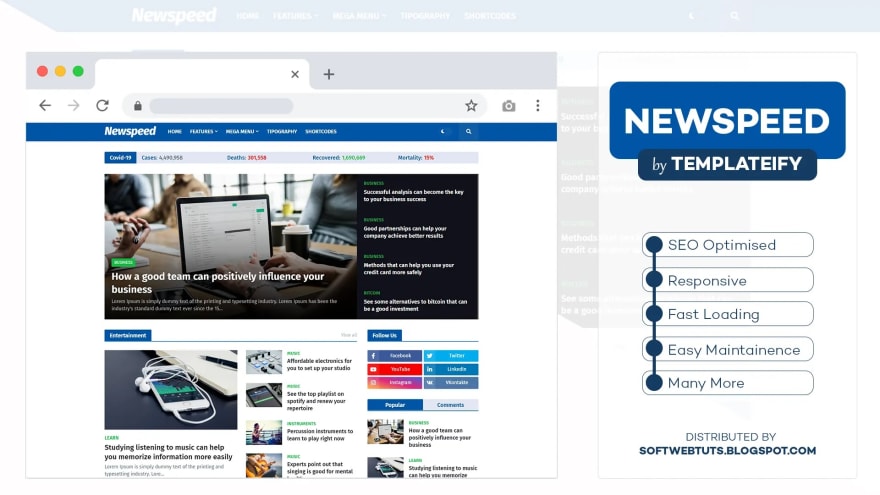Image resolution: width=880 pixels, height=495 pixels.
Task: Open 'Successful analysis can become the key' article
Action: [x=414, y=195]
